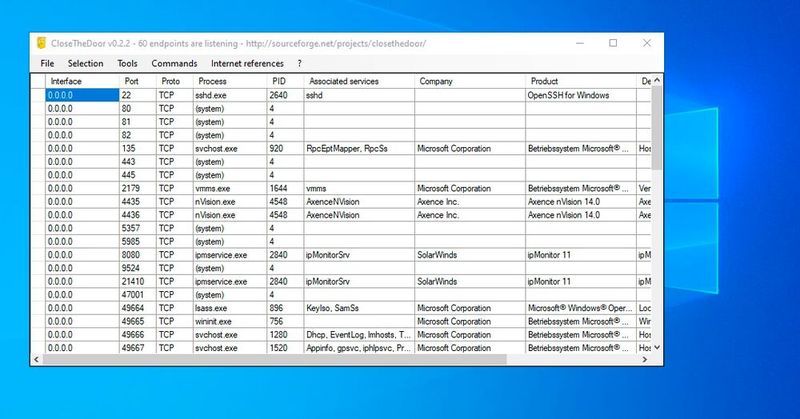Image resolution: width=800 pixels, height=419 pixels.
Task: Click the horizontal scrollbar thumb
Action: coord(274,360)
